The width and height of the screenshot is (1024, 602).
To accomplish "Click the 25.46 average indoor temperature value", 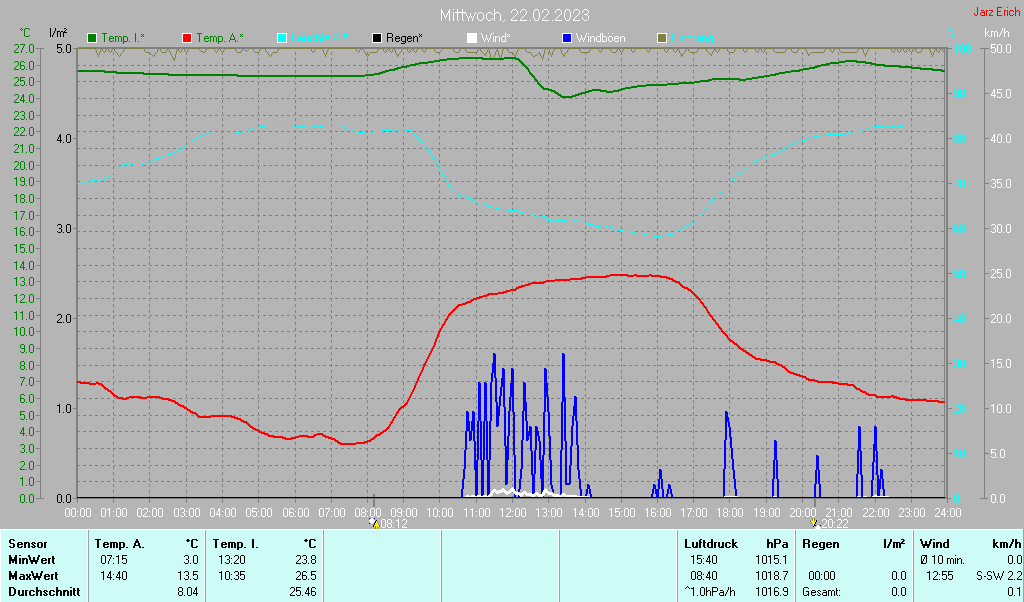I will pos(303,592).
